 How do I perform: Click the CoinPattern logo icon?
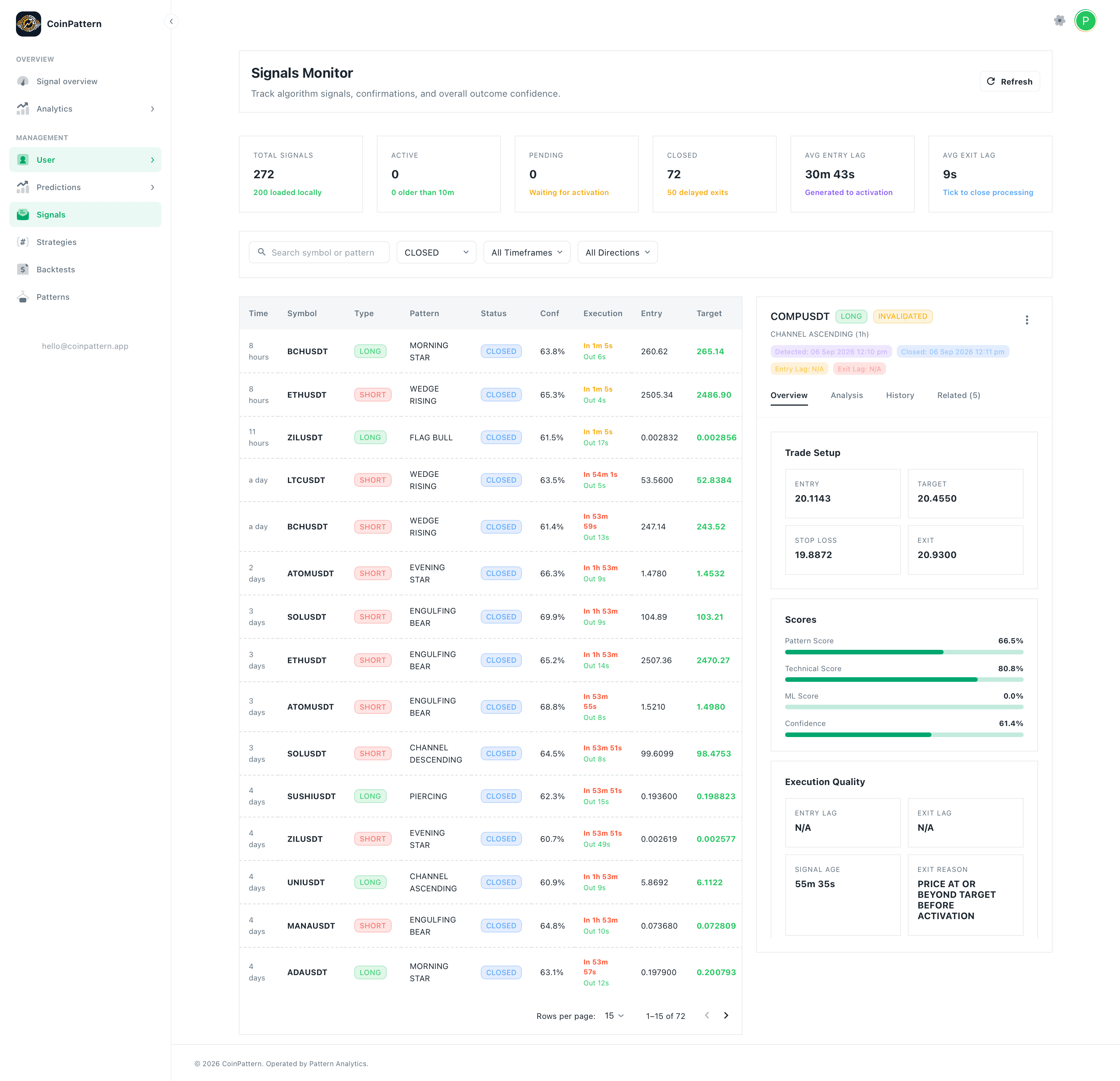point(28,24)
